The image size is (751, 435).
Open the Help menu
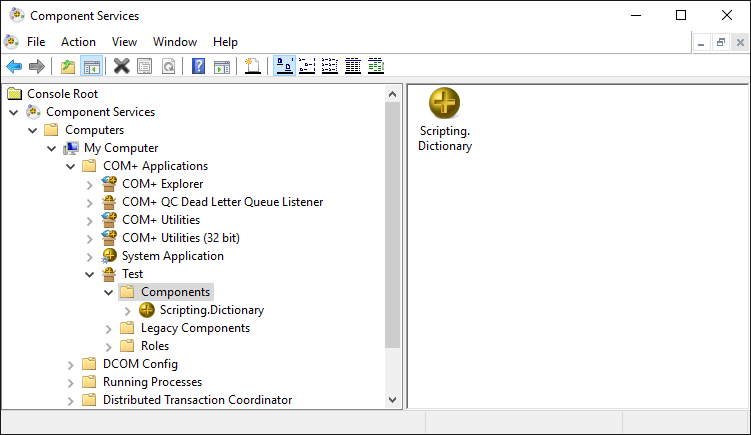pos(225,42)
